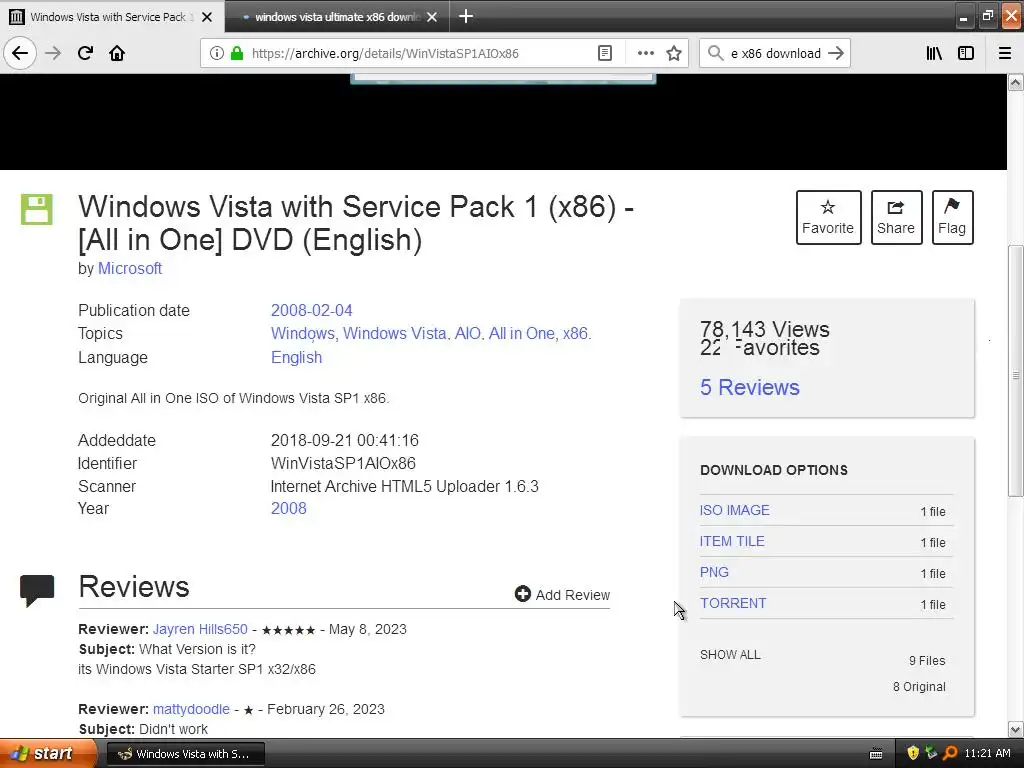Open the Windows Vista topic link
1024x768 pixels.
(394, 334)
